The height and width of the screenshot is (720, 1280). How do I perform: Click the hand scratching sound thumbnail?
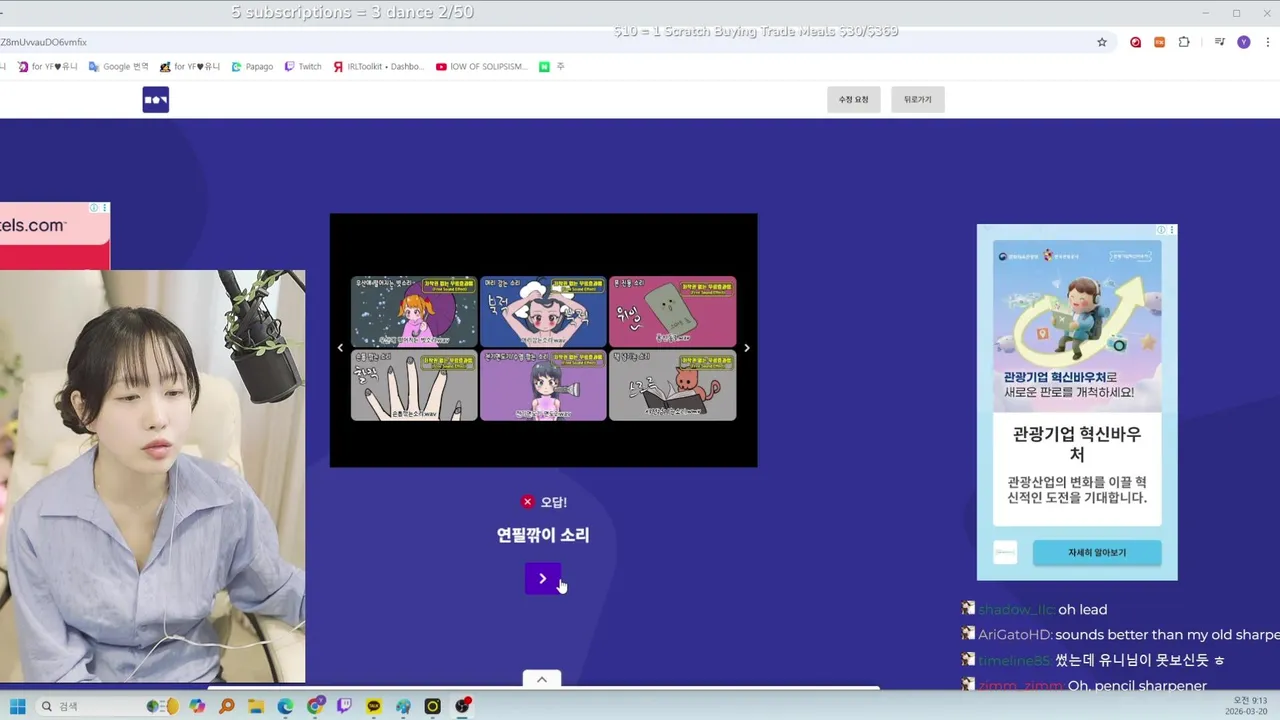[414, 385]
